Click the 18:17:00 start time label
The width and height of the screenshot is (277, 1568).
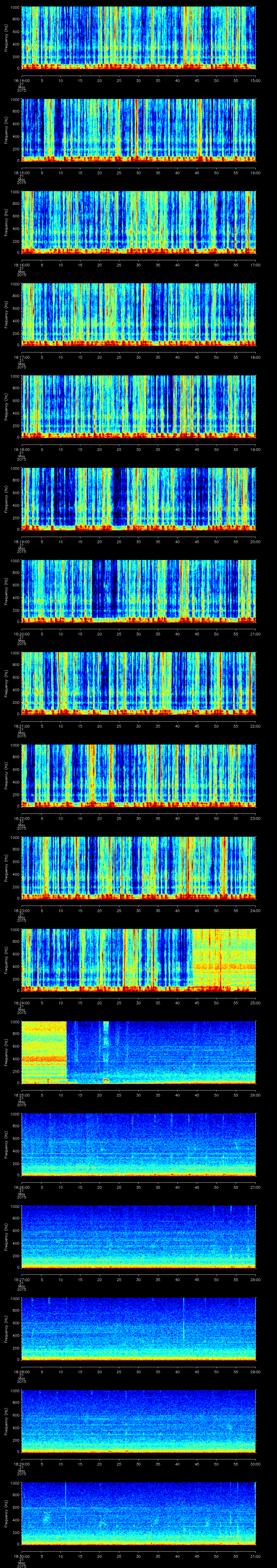point(21,357)
